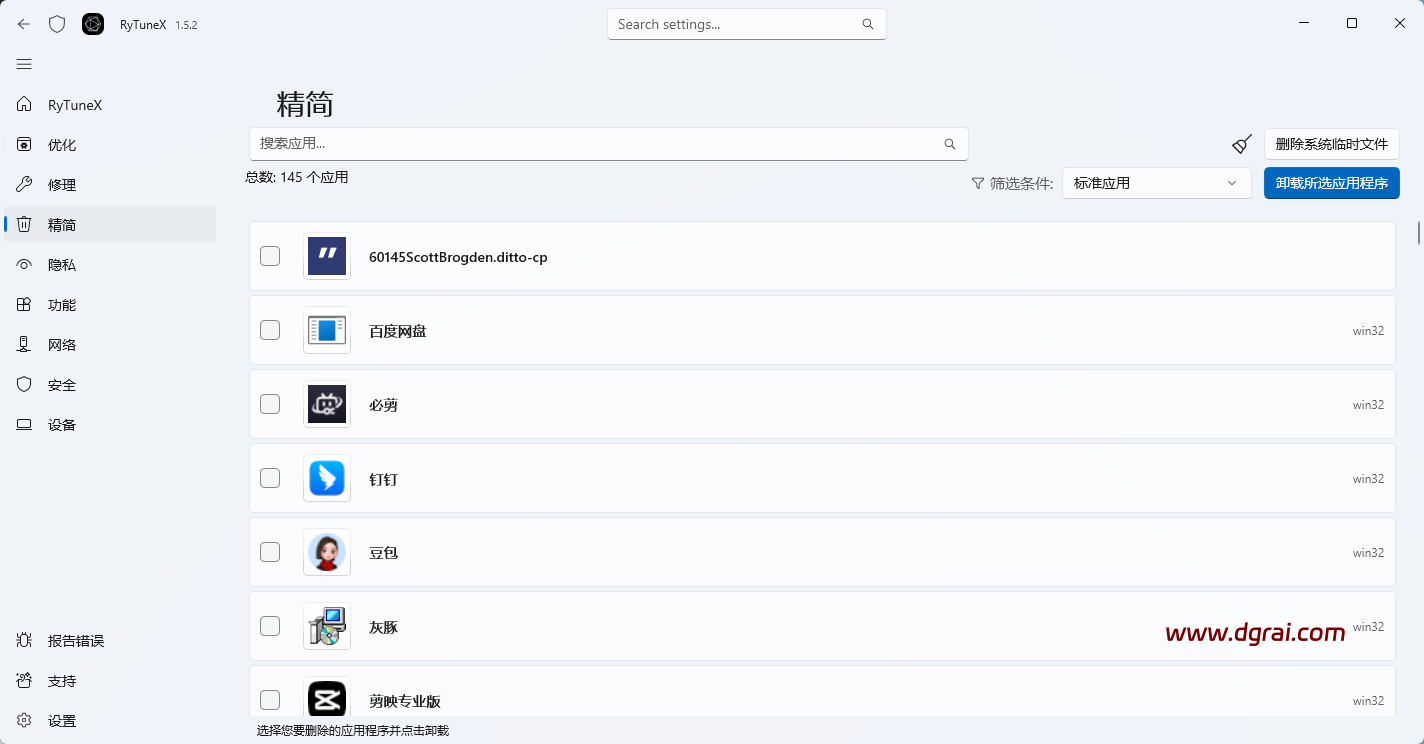Image resolution: width=1424 pixels, height=744 pixels.
Task: Select the 精简 sidebar item
Action: point(62,224)
